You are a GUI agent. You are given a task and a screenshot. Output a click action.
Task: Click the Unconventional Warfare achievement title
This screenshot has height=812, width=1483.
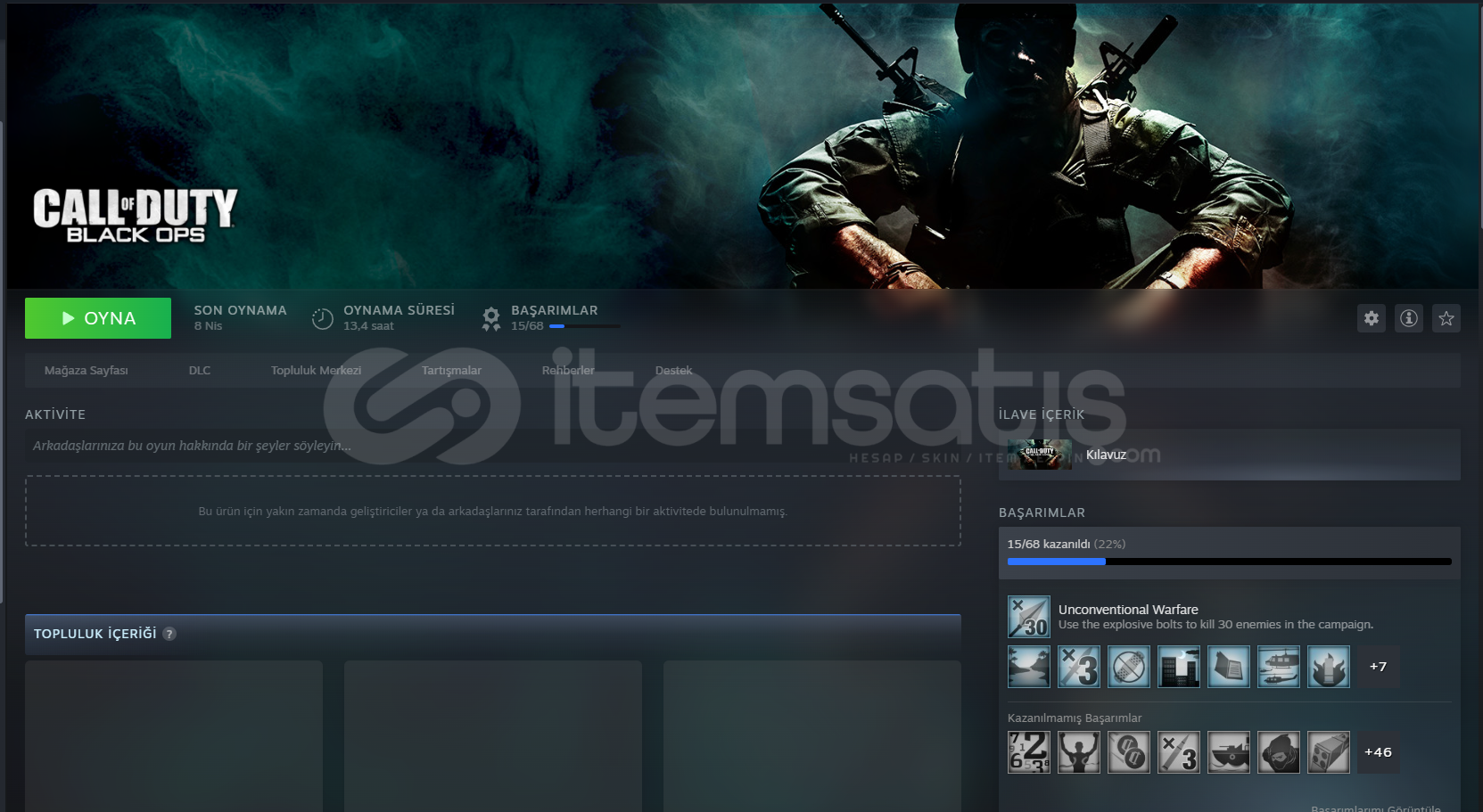click(1128, 610)
